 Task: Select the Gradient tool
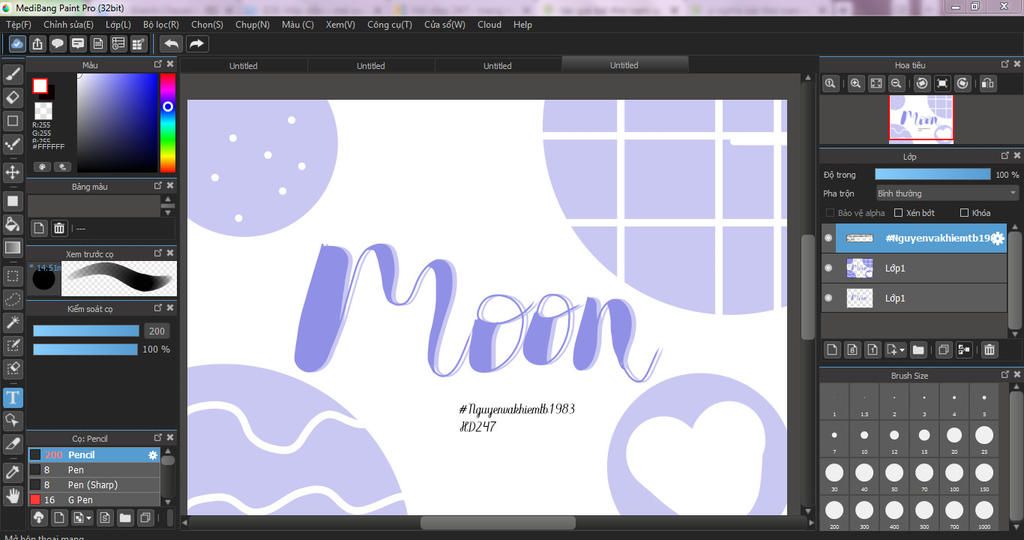pos(12,247)
